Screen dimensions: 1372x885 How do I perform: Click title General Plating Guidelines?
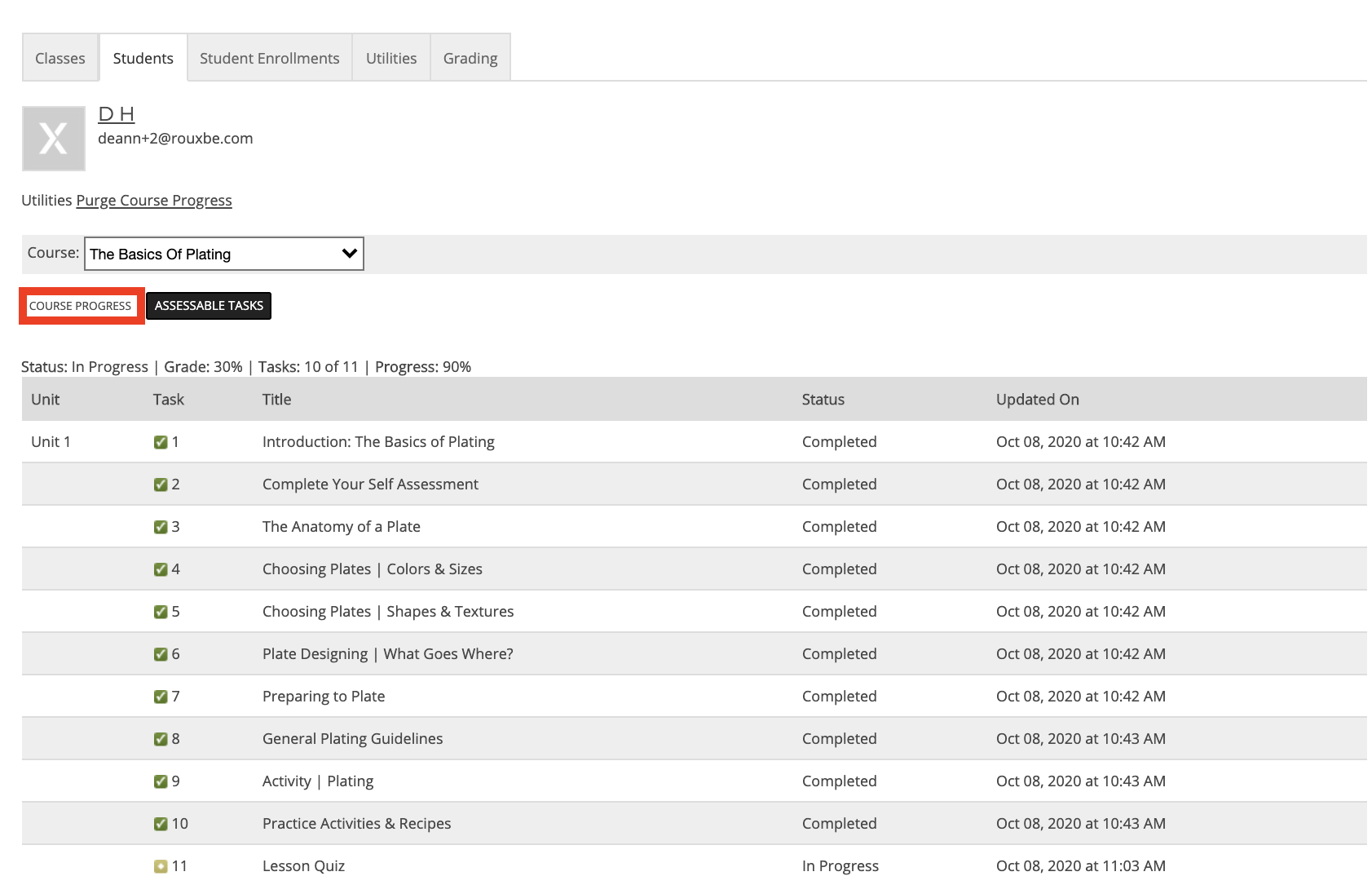click(353, 739)
